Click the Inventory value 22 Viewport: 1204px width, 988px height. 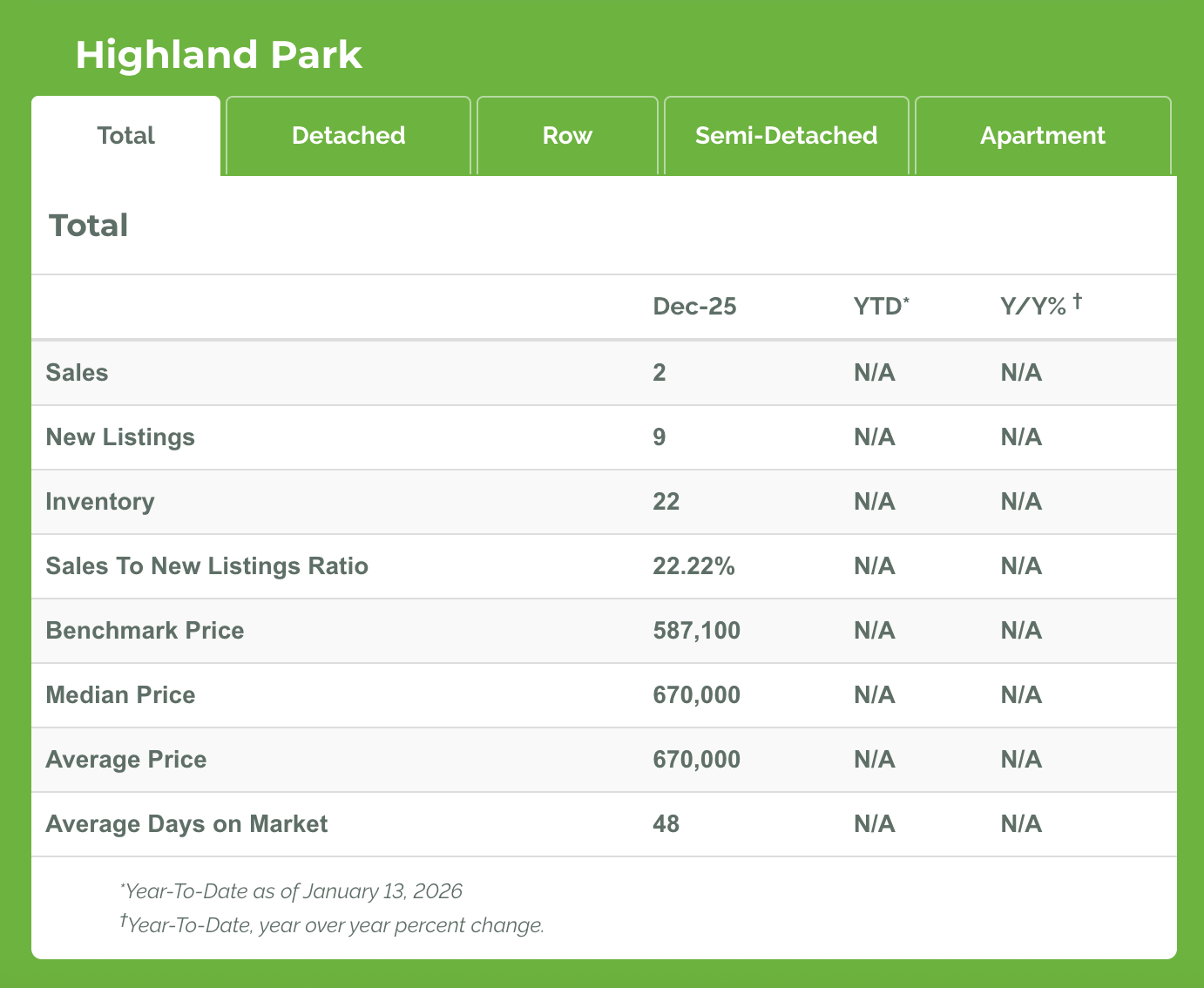(x=666, y=502)
